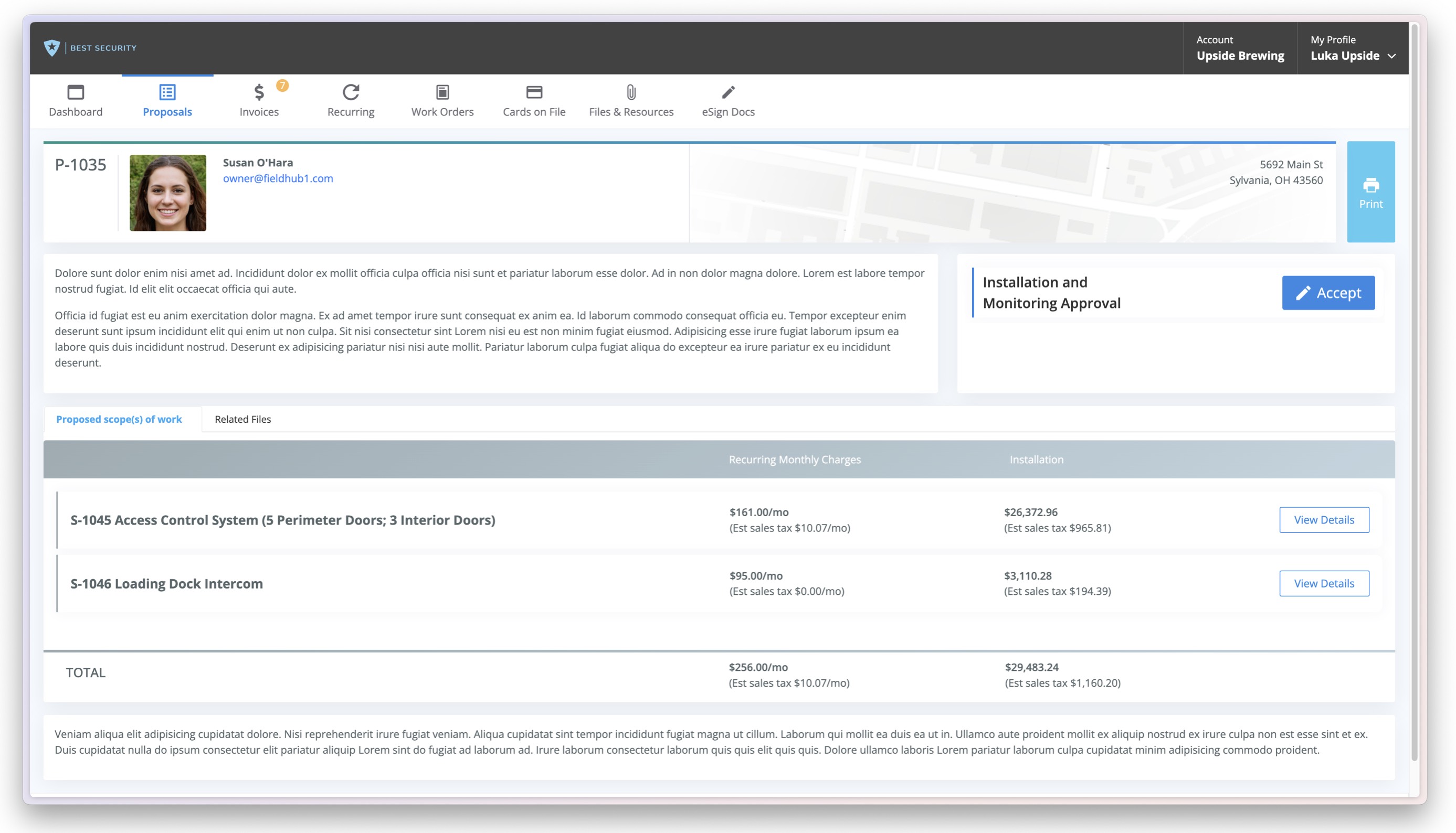The width and height of the screenshot is (1456, 833).
Task: View Details for S-1045 Access Control System
Action: click(x=1324, y=519)
